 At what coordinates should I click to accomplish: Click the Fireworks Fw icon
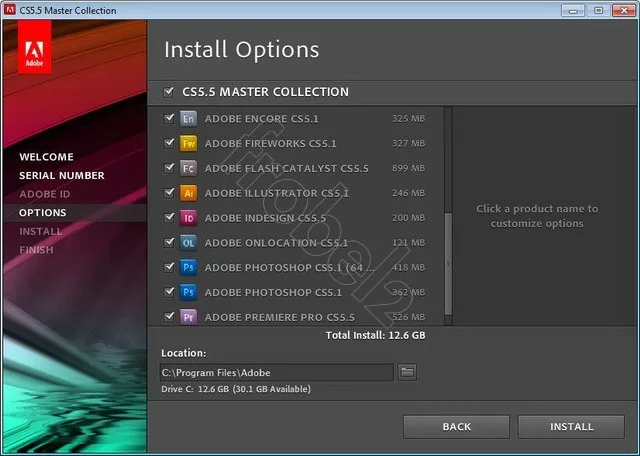point(188,144)
